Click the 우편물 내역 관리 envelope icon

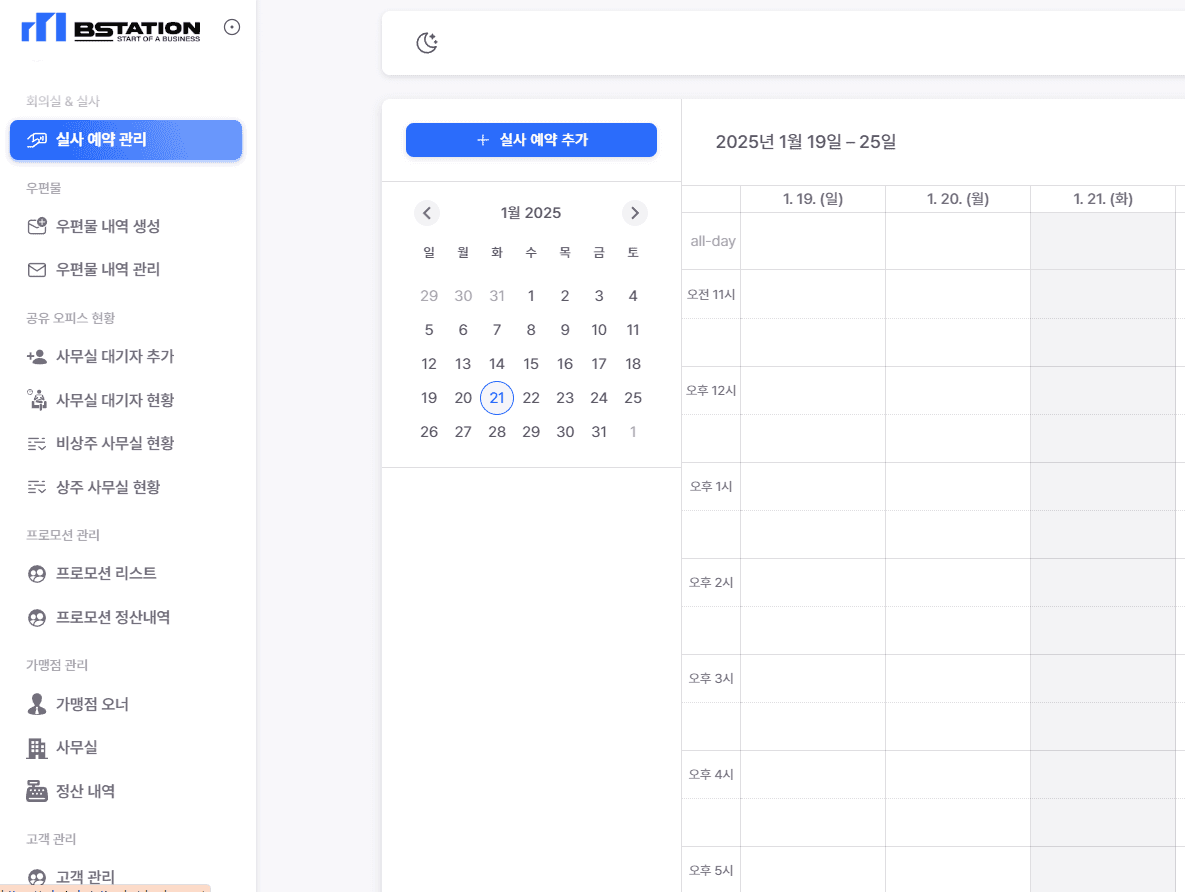[x=37, y=270]
